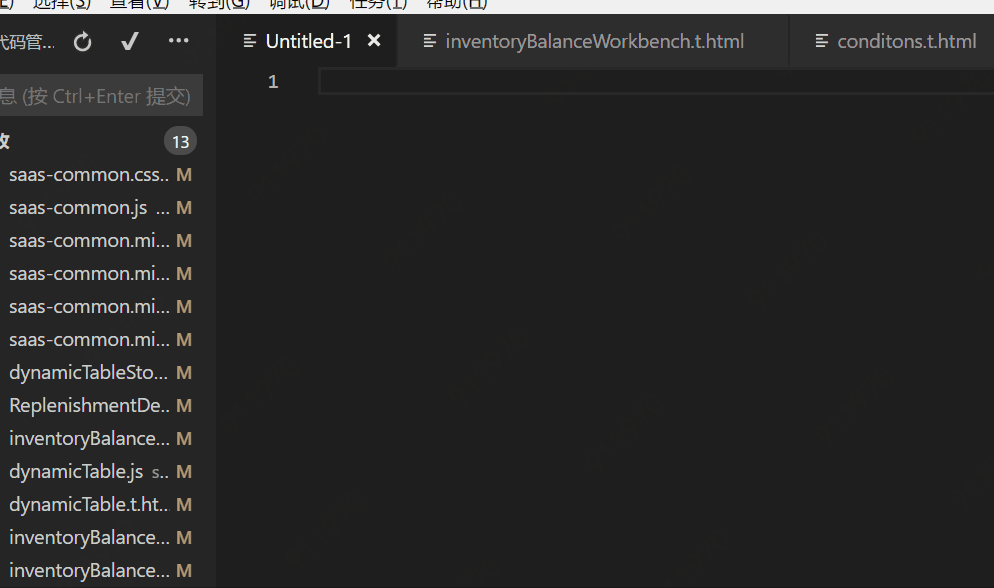Click the file icon on Untitled-1 tab
This screenshot has width=994, height=588.
[248, 41]
